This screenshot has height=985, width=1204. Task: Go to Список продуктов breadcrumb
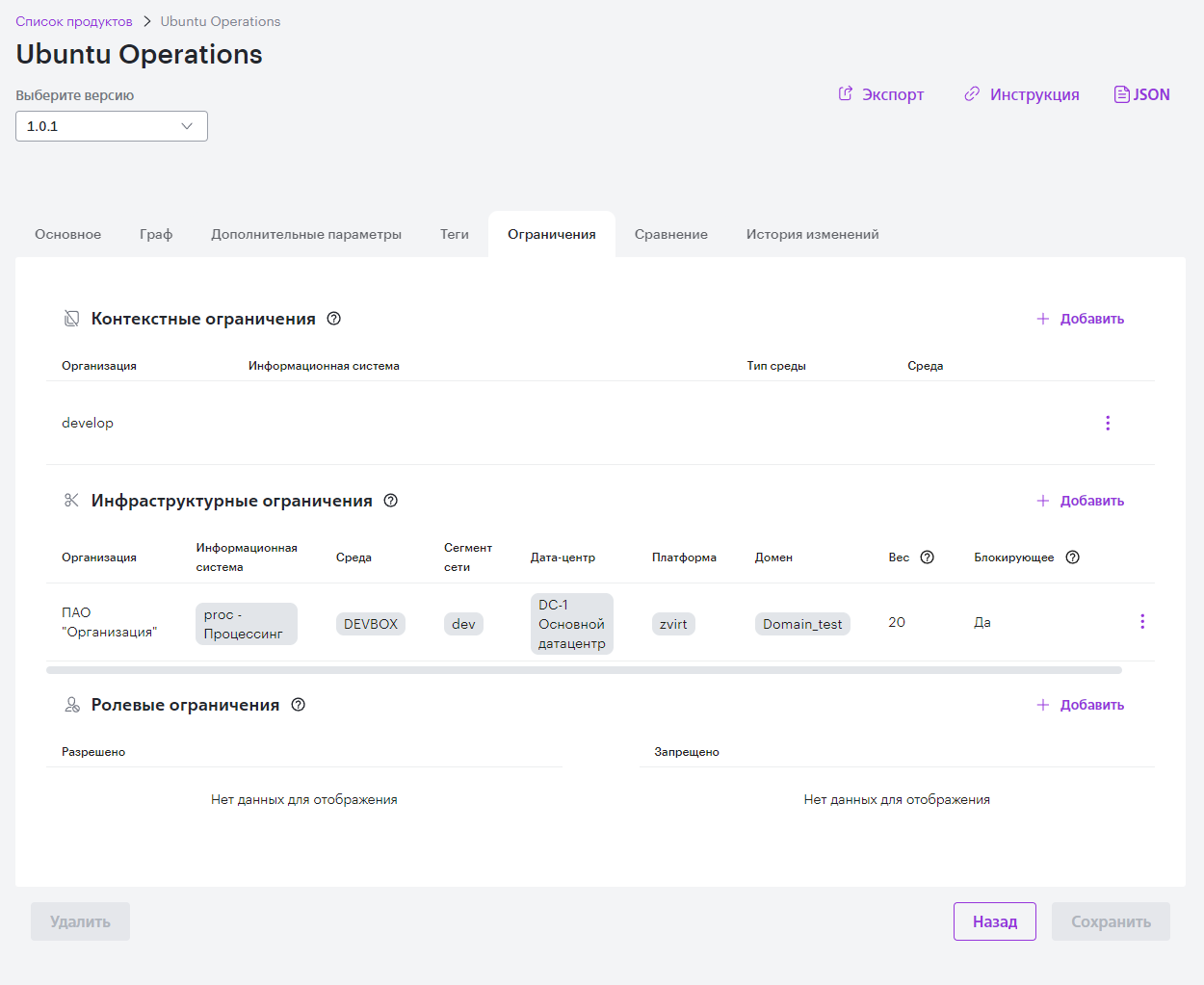(x=74, y=21)
